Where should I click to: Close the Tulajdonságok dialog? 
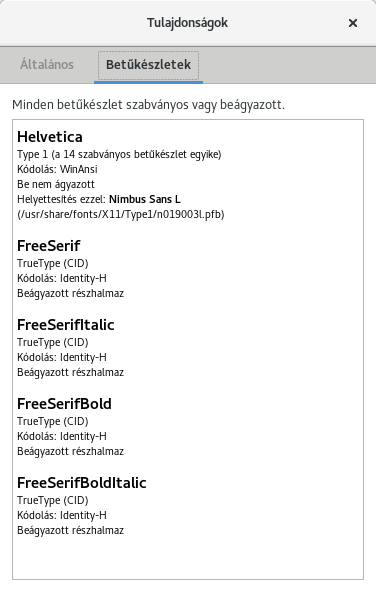point(353,23)
